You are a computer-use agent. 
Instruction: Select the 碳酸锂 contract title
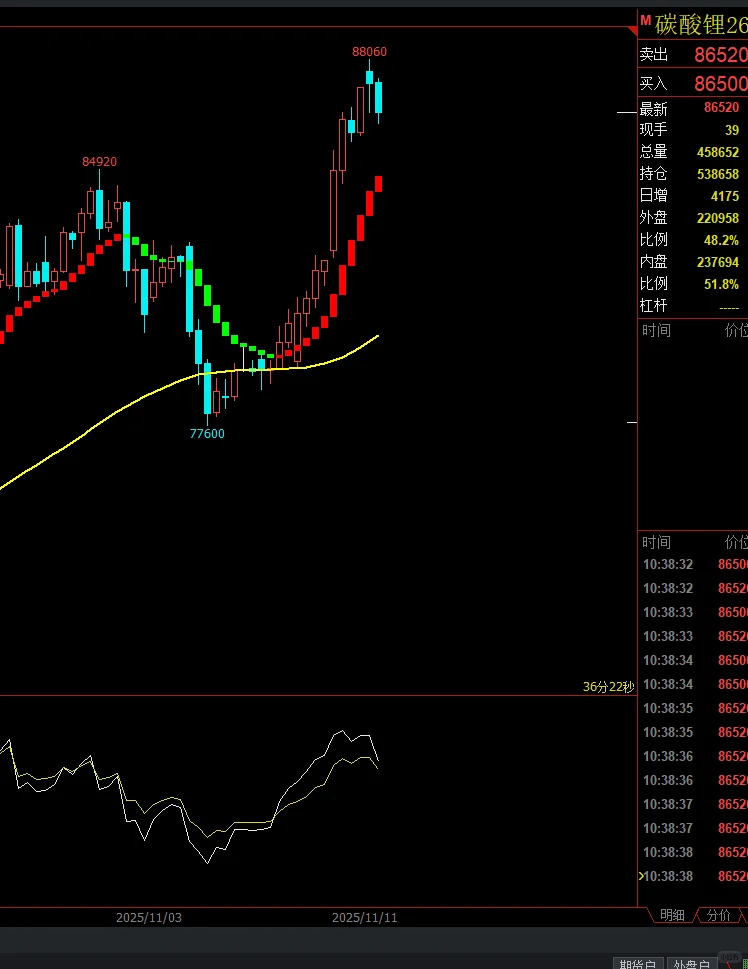tap(701, 25)
